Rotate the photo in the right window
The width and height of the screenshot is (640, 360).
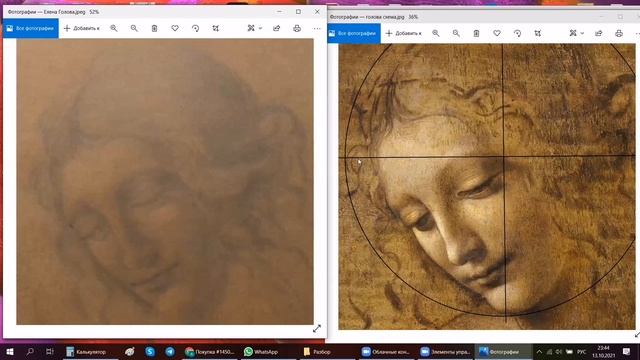(518, 33)
